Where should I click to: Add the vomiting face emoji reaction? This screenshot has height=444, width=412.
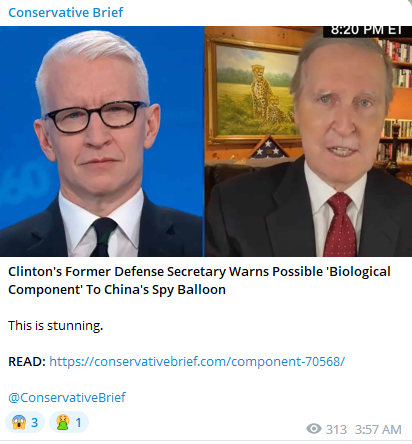[69, 422]
